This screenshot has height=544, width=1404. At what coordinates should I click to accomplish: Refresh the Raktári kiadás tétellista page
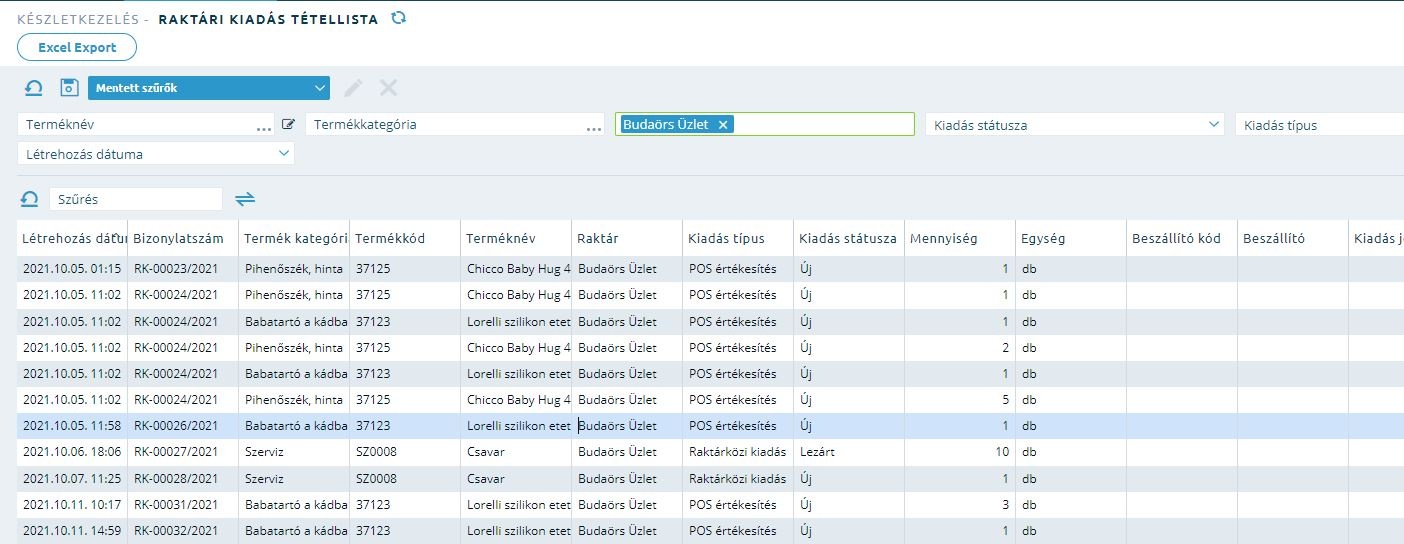pos(398,18)
